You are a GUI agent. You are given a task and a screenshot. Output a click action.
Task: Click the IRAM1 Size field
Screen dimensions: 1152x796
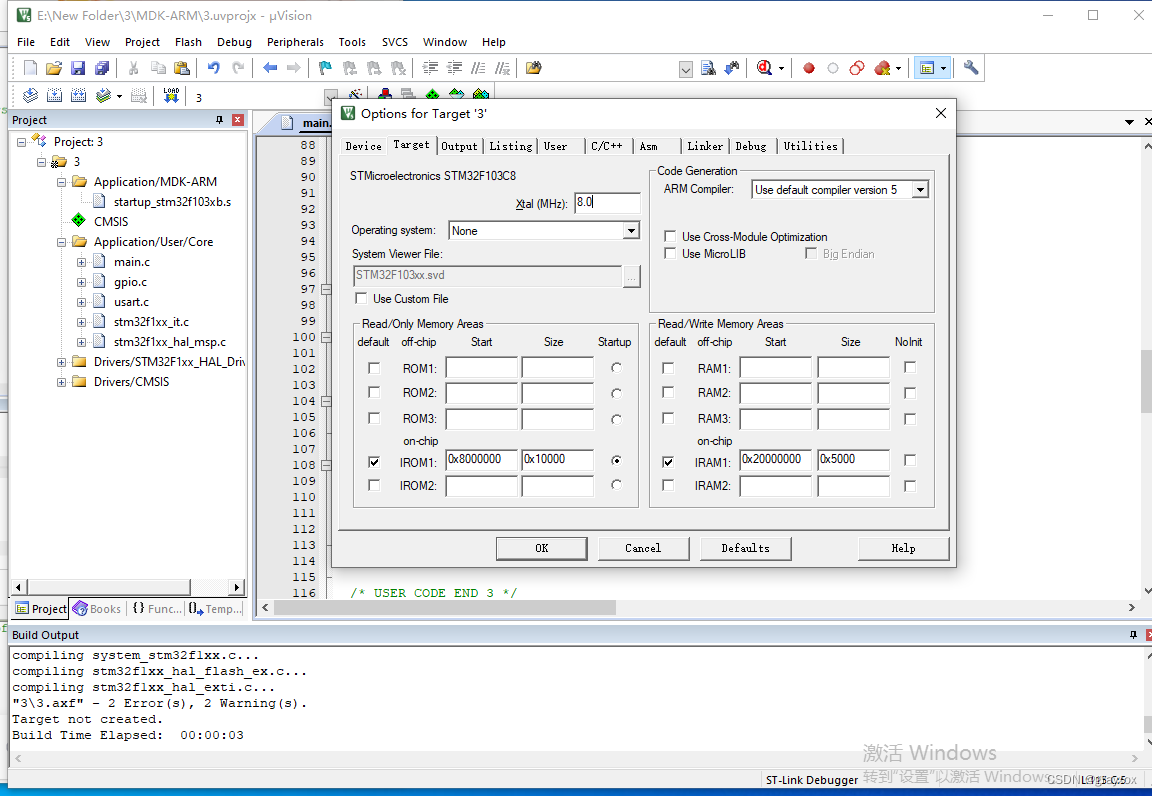point(853,460)
